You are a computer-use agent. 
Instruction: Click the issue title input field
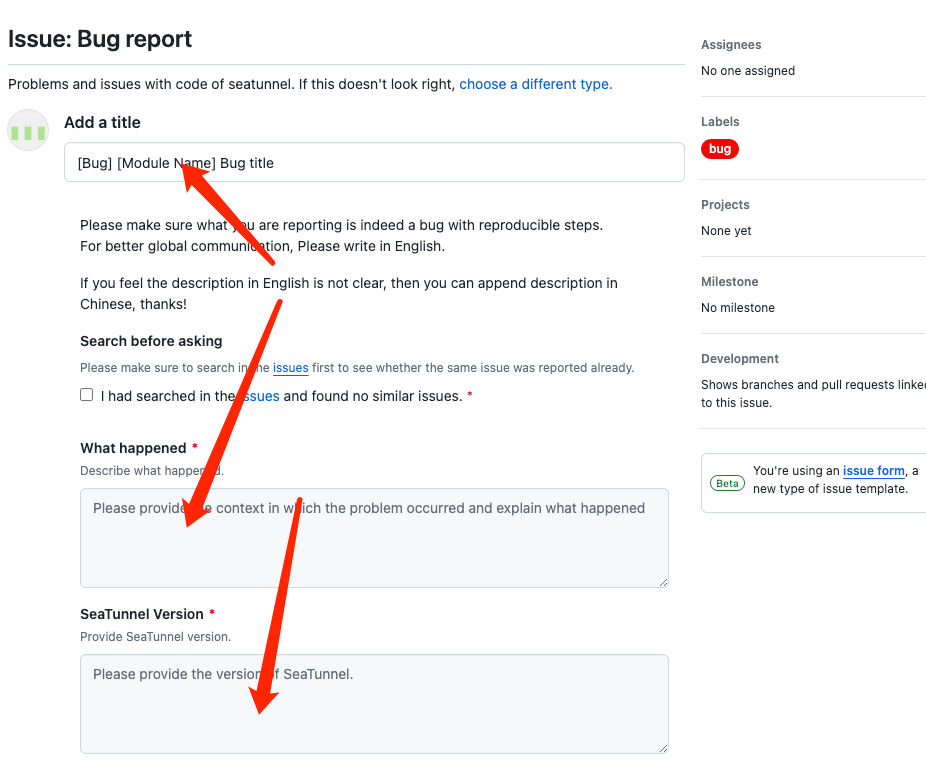click(x=374, y=162)
